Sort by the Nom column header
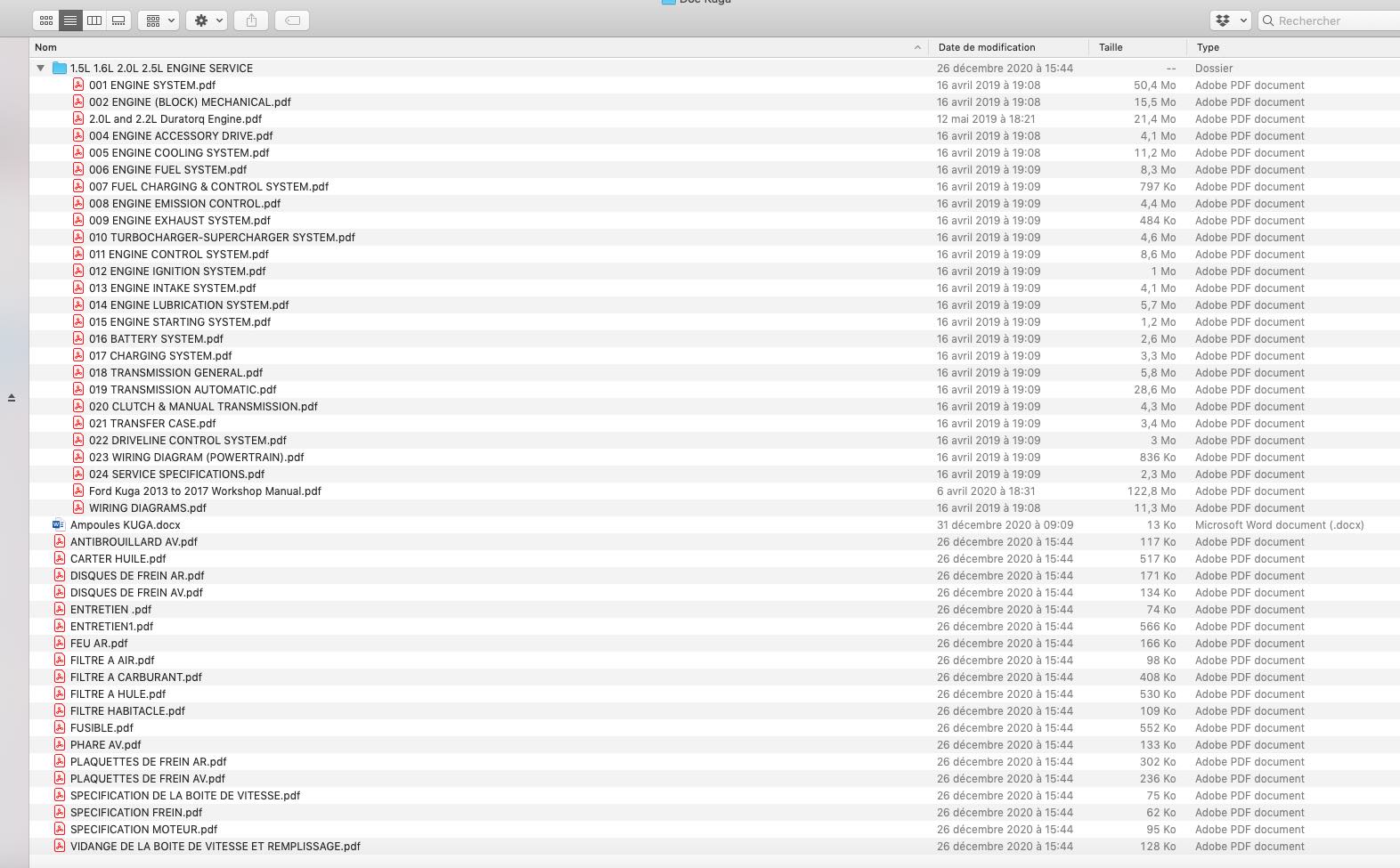 point(45,47)
